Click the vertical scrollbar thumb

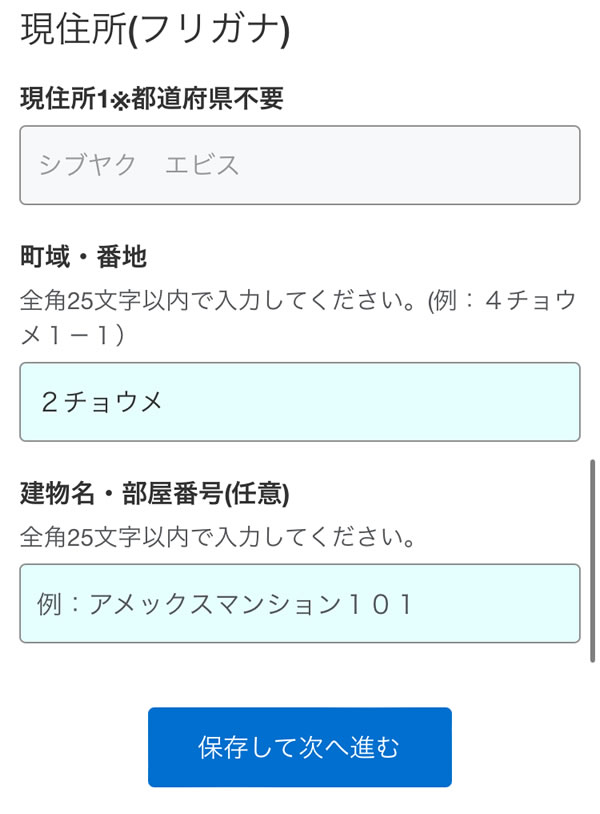point(593,560)
